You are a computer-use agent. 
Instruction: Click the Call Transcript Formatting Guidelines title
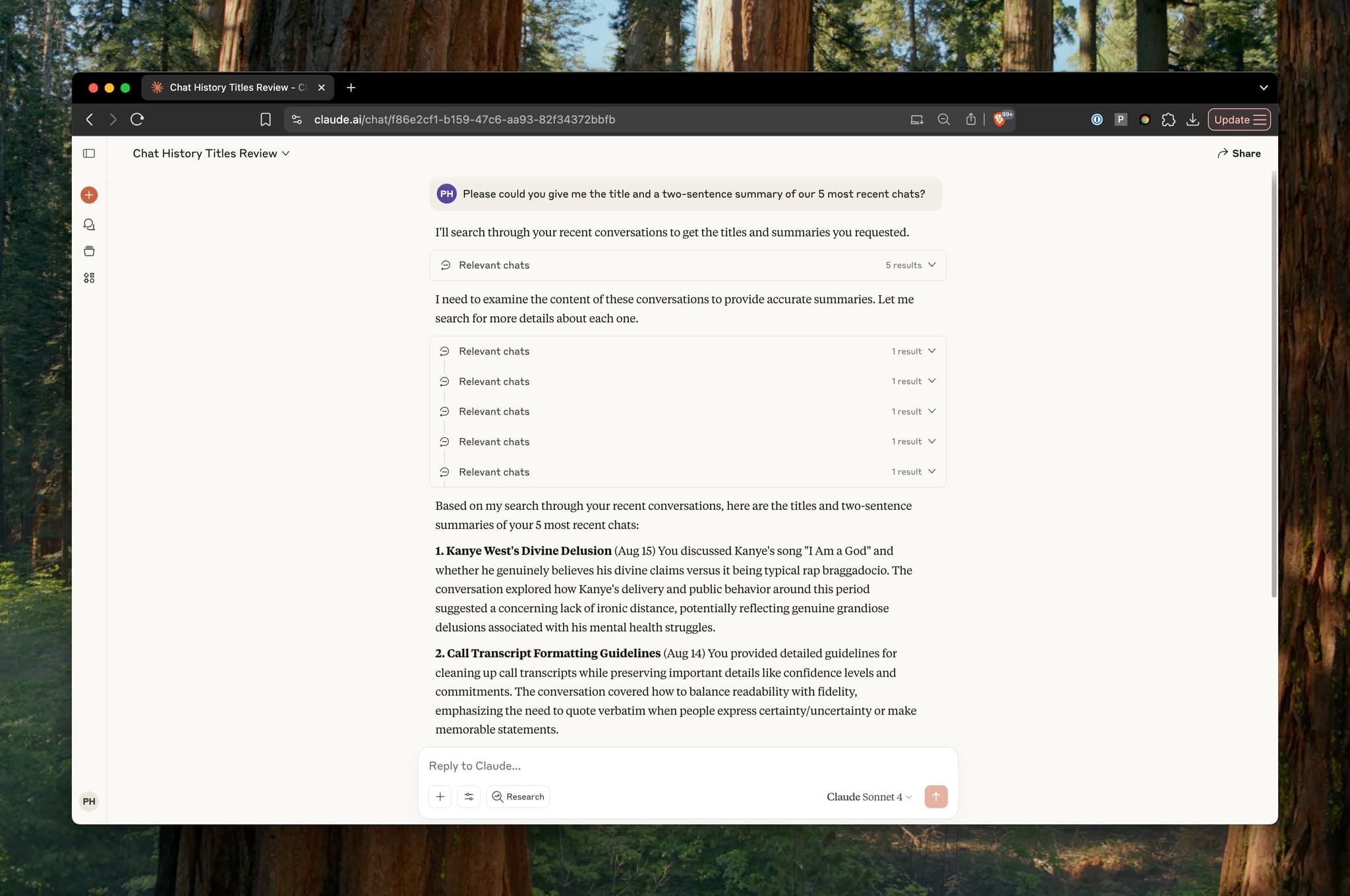[554, 653]
